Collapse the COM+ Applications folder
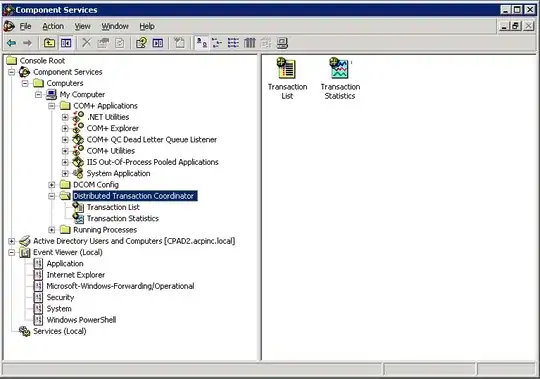 point(52,106)
